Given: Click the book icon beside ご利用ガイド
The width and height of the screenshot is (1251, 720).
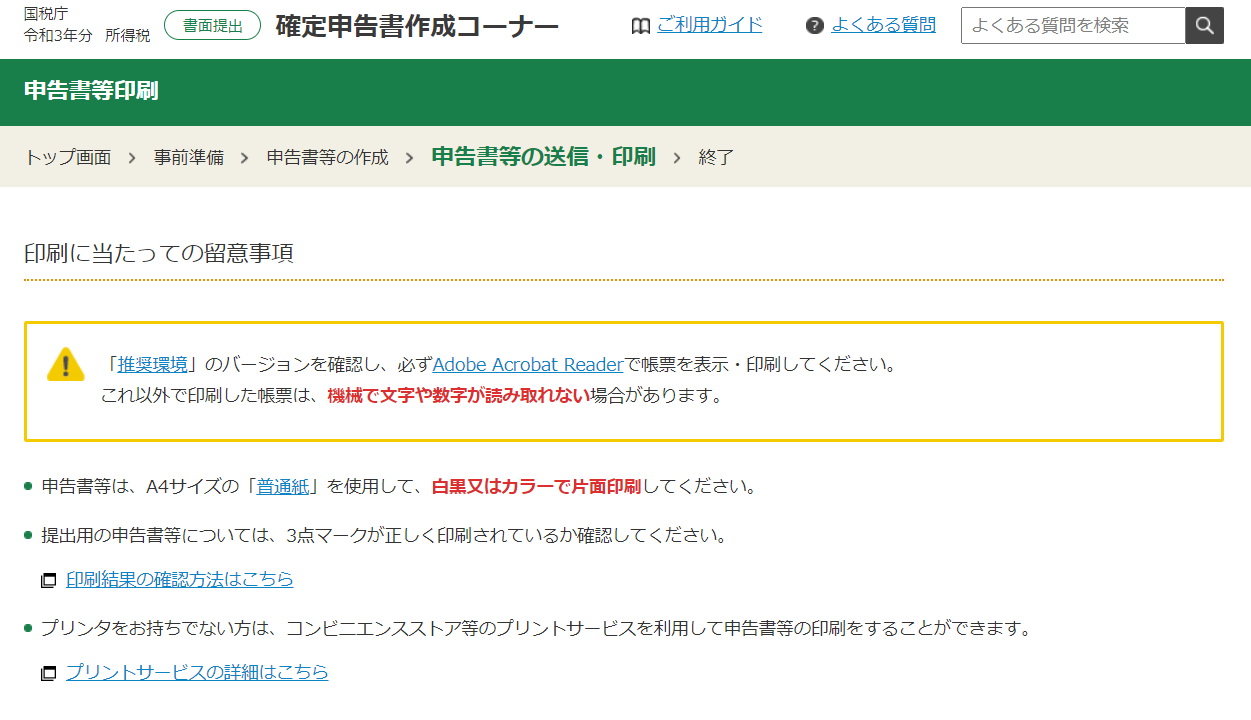Looking at the screenshot, I should click(641, 26).
